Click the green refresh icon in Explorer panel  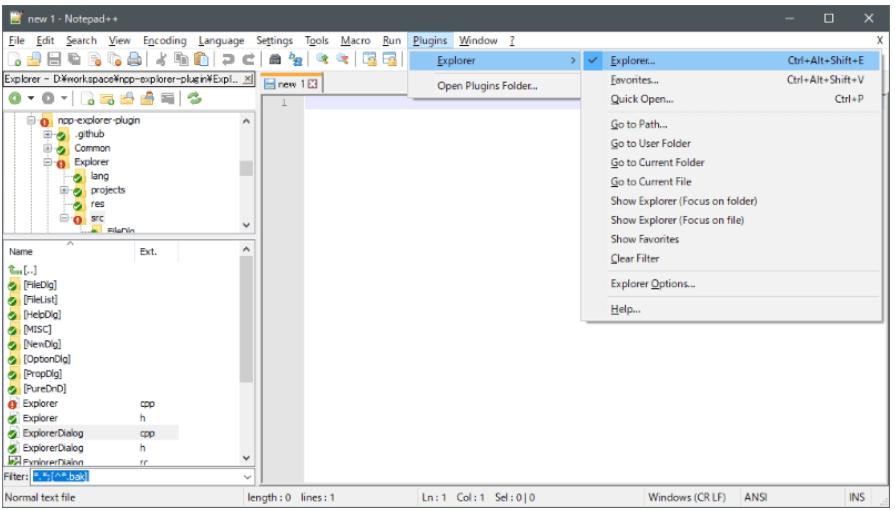pyautogui.click(x=194, y=98)
